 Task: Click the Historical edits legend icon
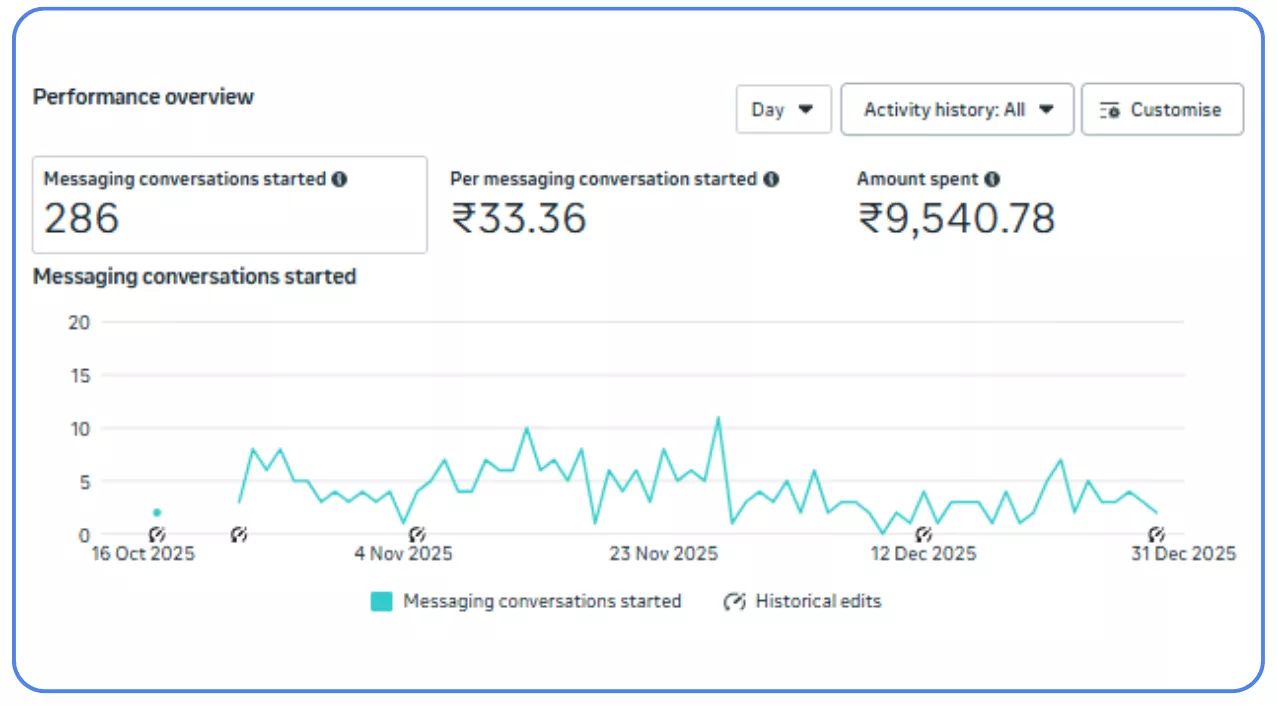coord(735,601)
